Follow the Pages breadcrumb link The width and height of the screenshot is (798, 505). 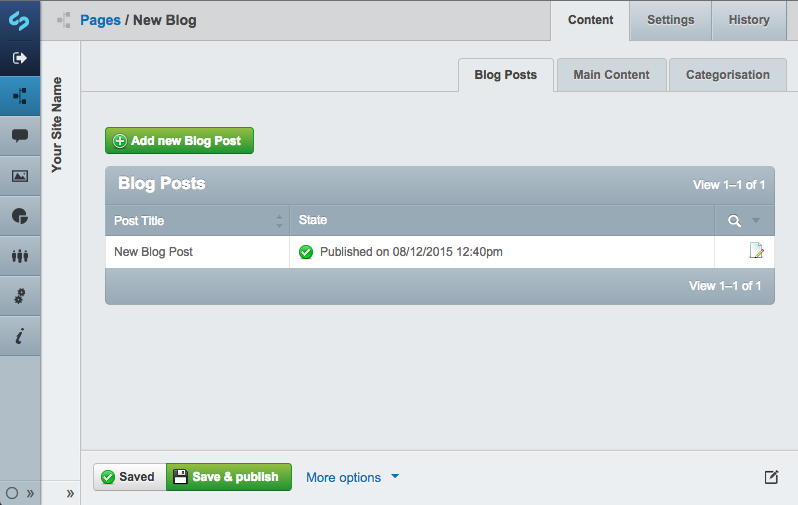(100, 20)
